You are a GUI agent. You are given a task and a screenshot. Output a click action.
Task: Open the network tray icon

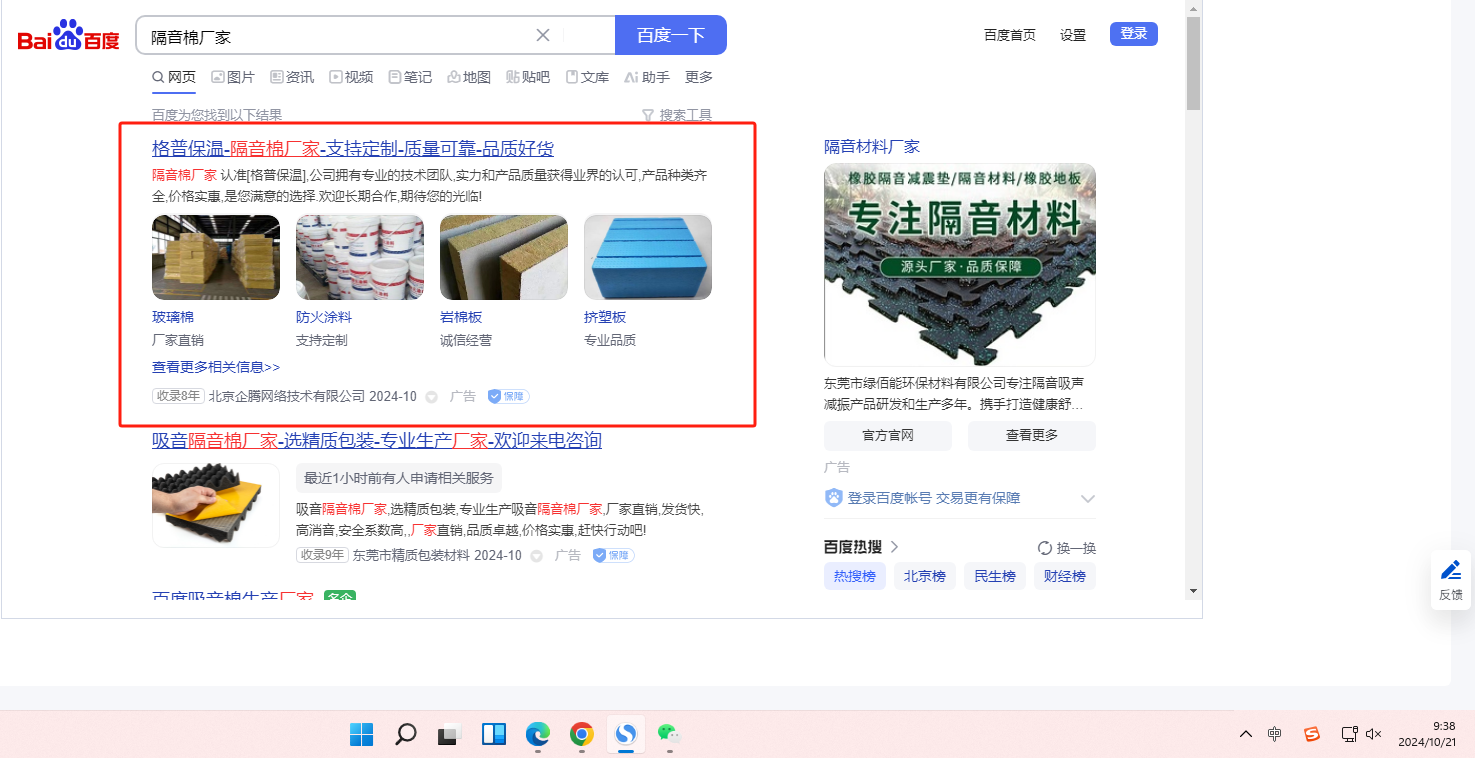click(x=1349, y=734)
